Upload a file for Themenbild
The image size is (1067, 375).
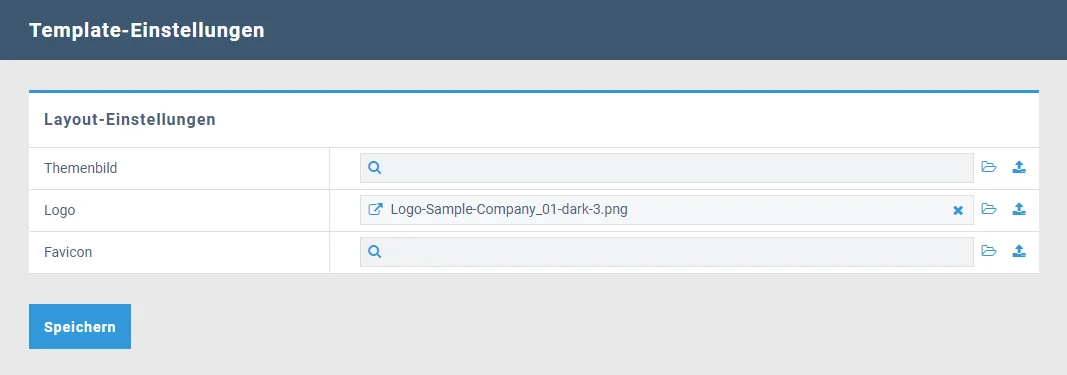pyautogui.click(x=1019, y=167)
